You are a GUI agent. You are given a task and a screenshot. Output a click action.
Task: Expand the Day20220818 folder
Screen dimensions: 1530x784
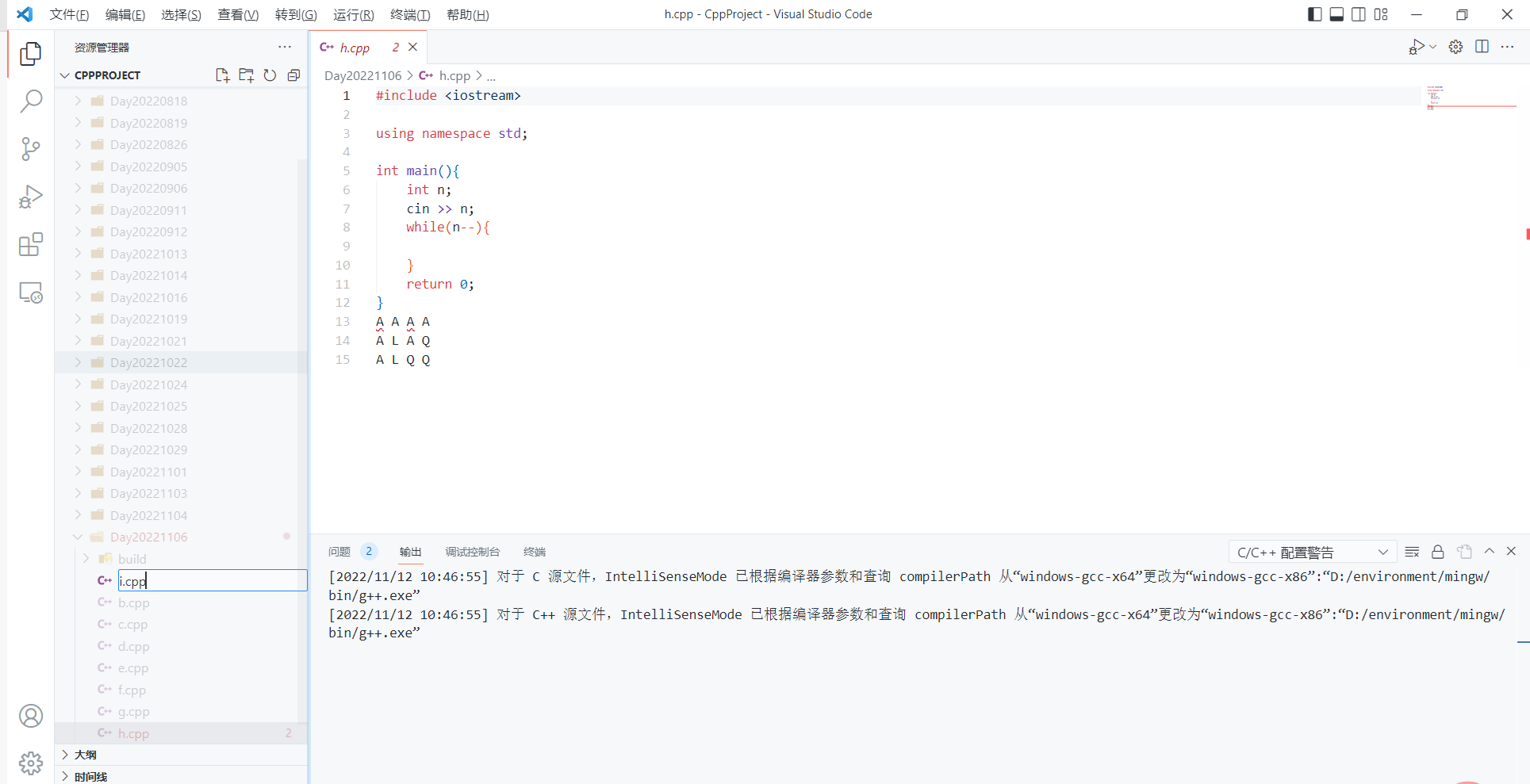point(181,101)
